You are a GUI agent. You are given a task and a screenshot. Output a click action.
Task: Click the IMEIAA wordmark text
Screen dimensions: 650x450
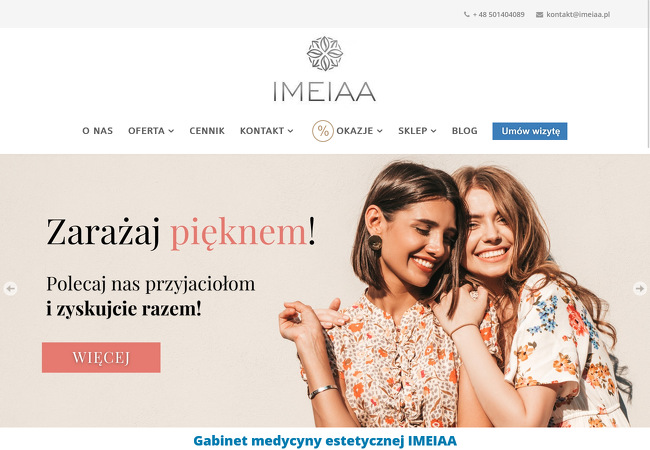324,92
